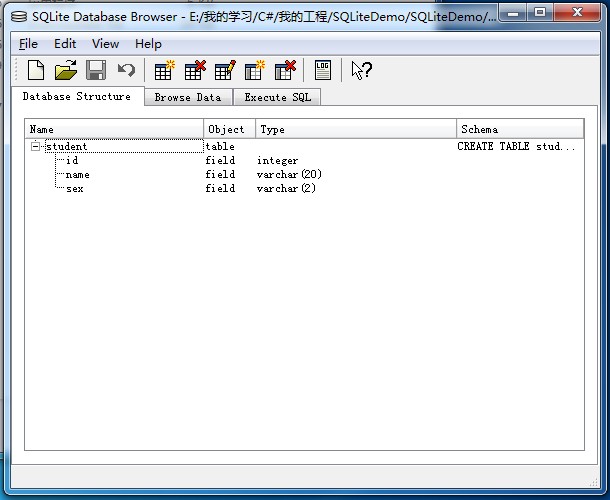This screenshot has width=610, height=500.
Task: Open the Help menu
Action: pos(148,44)
